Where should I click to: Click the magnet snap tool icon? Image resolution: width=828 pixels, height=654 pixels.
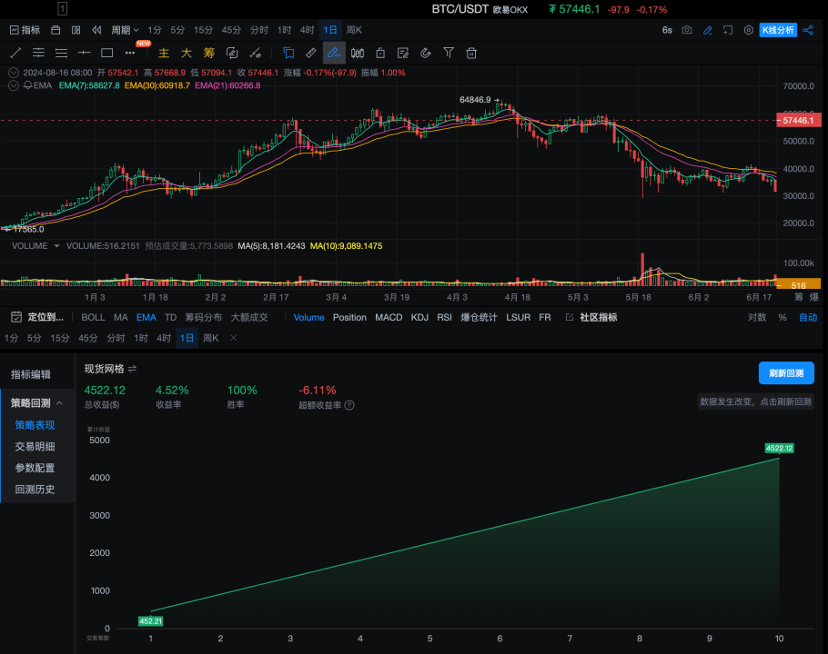pyautogui.click(x=425, y=52)
